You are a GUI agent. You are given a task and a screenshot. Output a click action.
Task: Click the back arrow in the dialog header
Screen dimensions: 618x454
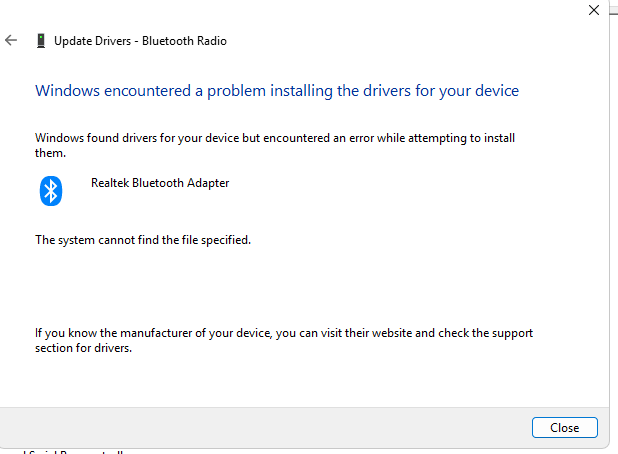click(11, 41)
